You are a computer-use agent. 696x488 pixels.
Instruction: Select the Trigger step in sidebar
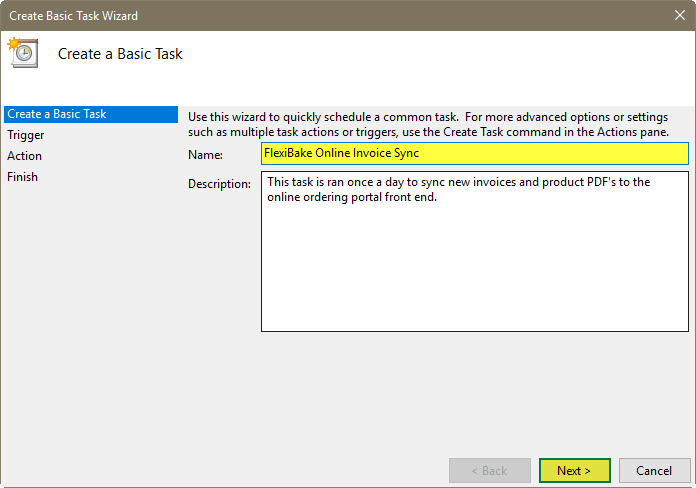tap(26, 135)
